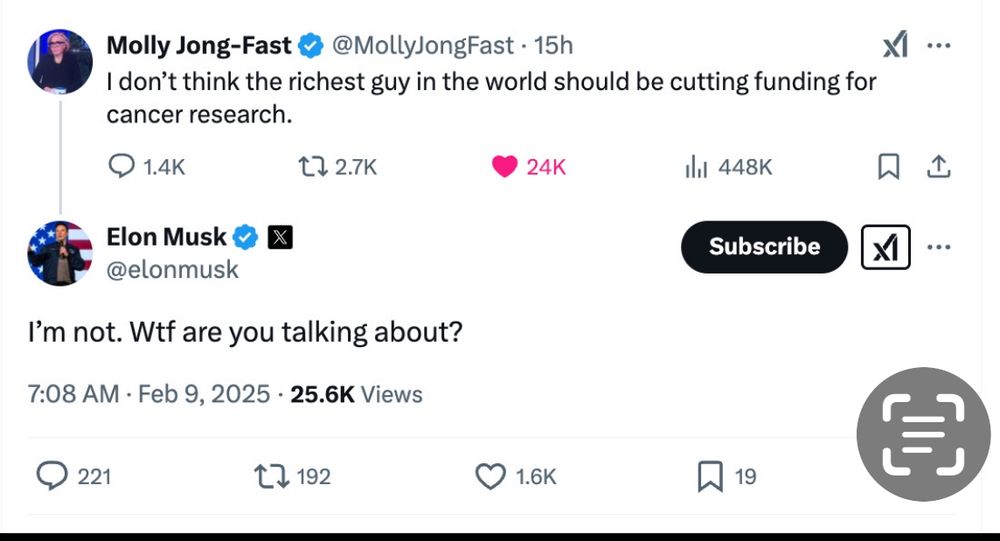Click boxed Grok icon beside Subscribe
1000x541 pixels.
click(x=885, y=247)
